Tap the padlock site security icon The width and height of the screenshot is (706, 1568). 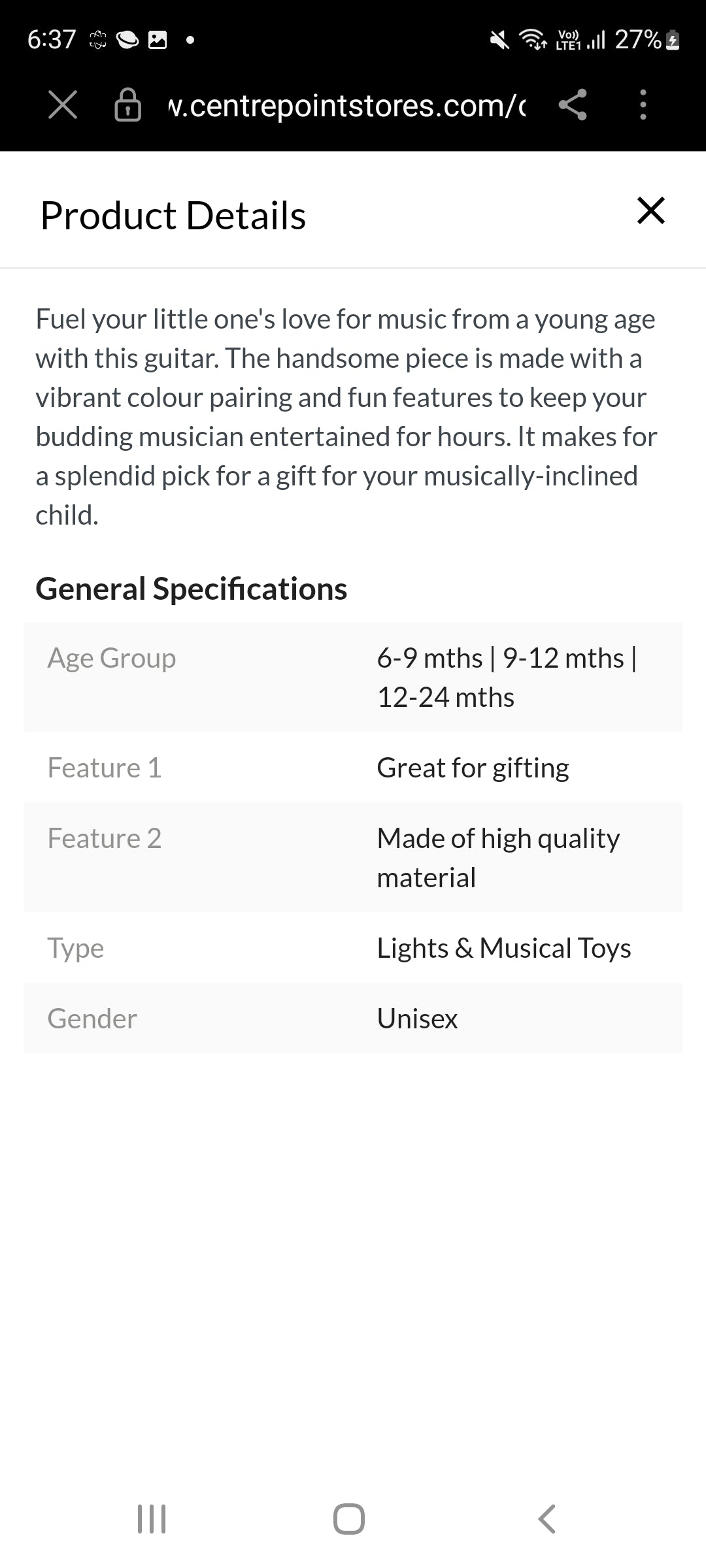127,105
